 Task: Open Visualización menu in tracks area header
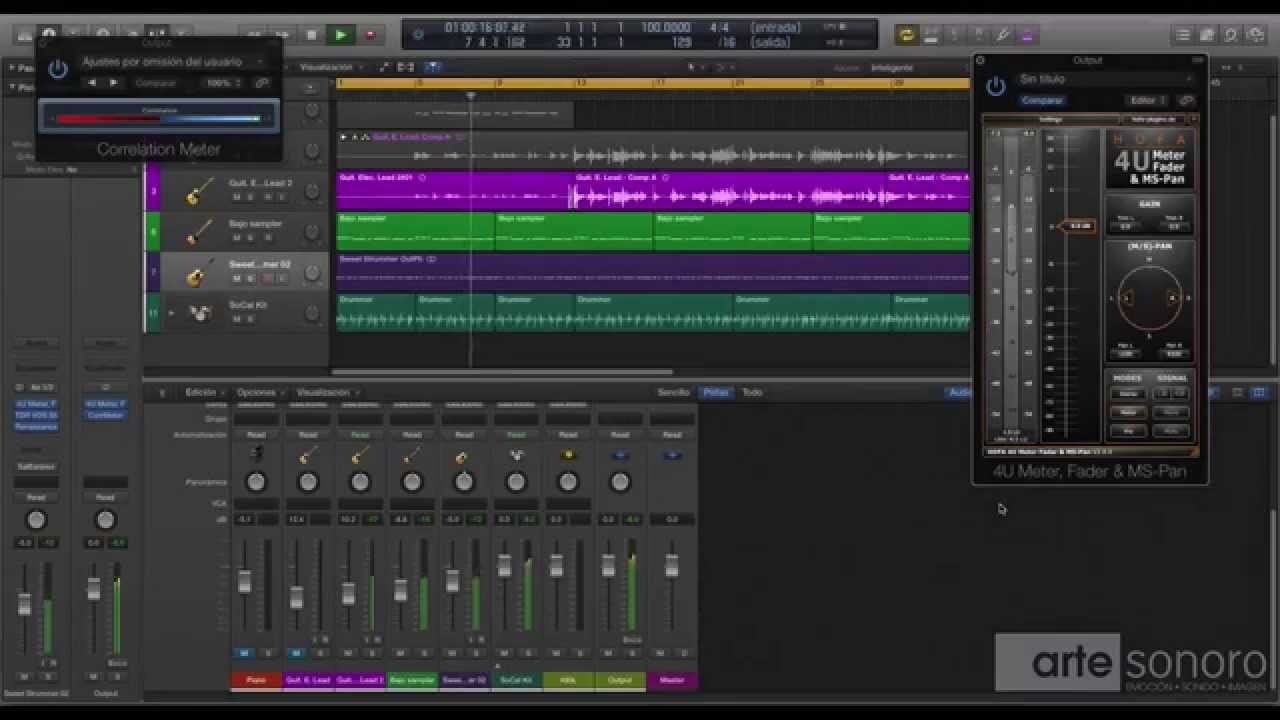point(330,67)
